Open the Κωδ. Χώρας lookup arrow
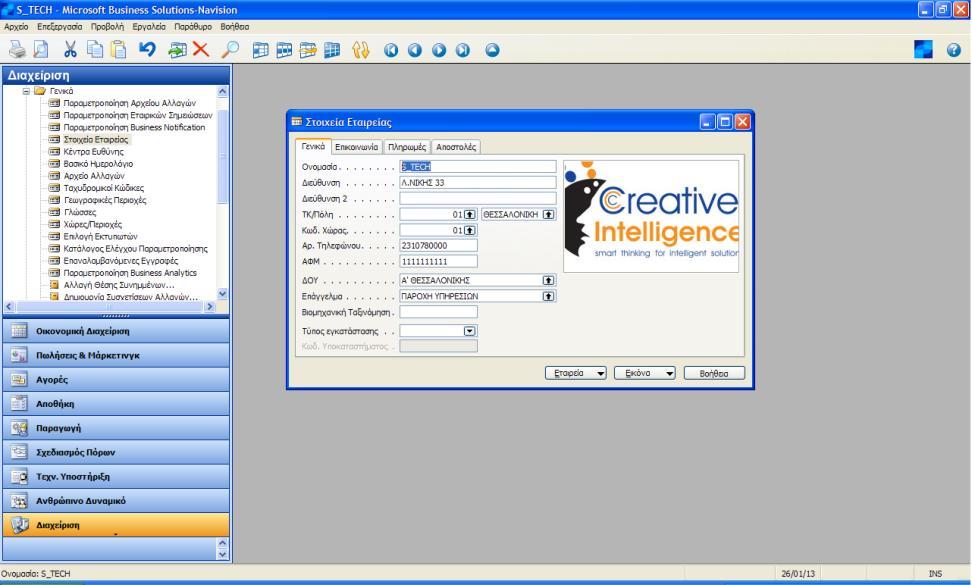 coord(470,231)
